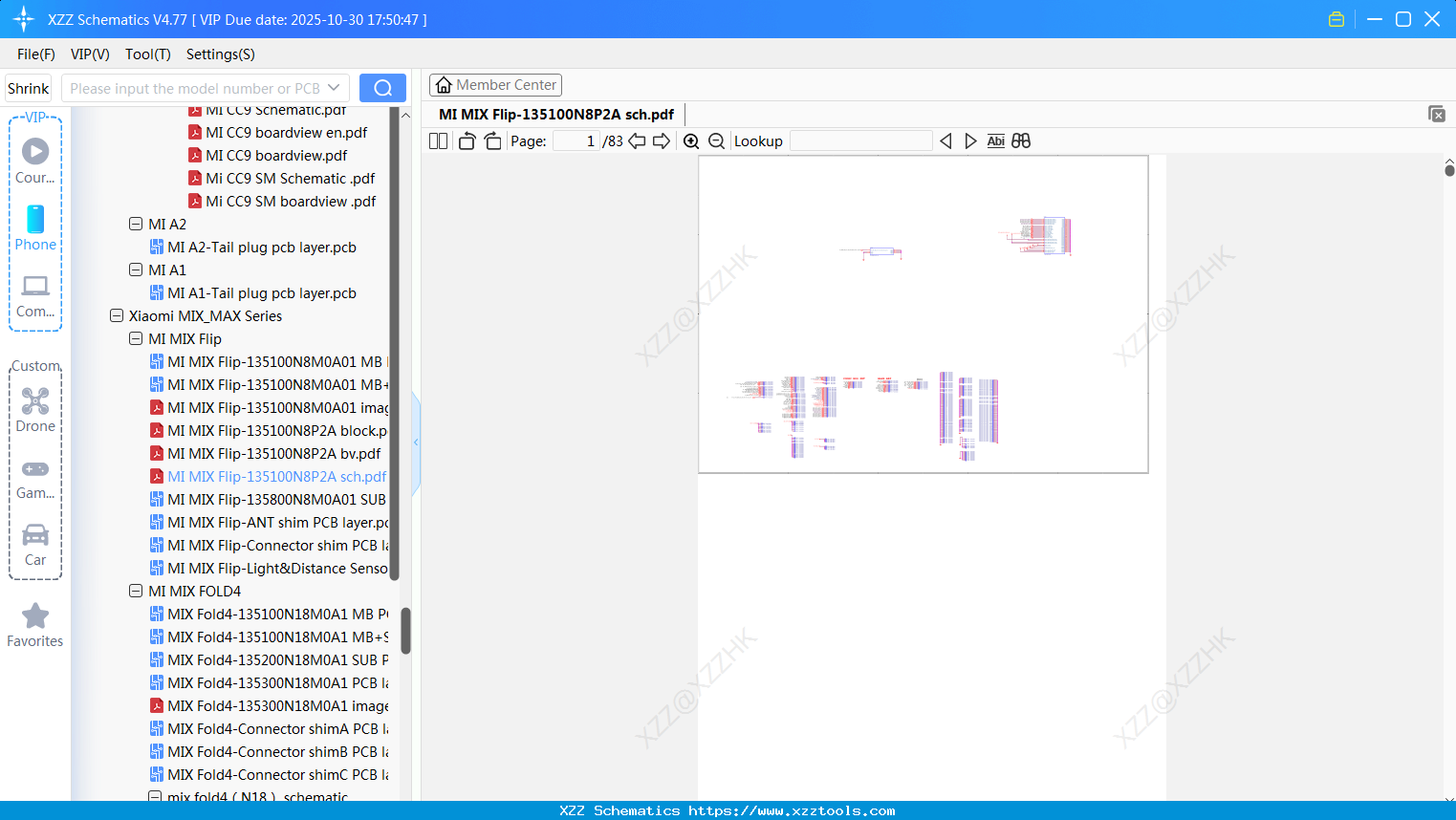This screenshot has width=1456, height=820.
Task: Click the yellow toolbox icon in title bar
Action: click(1336, 19)
